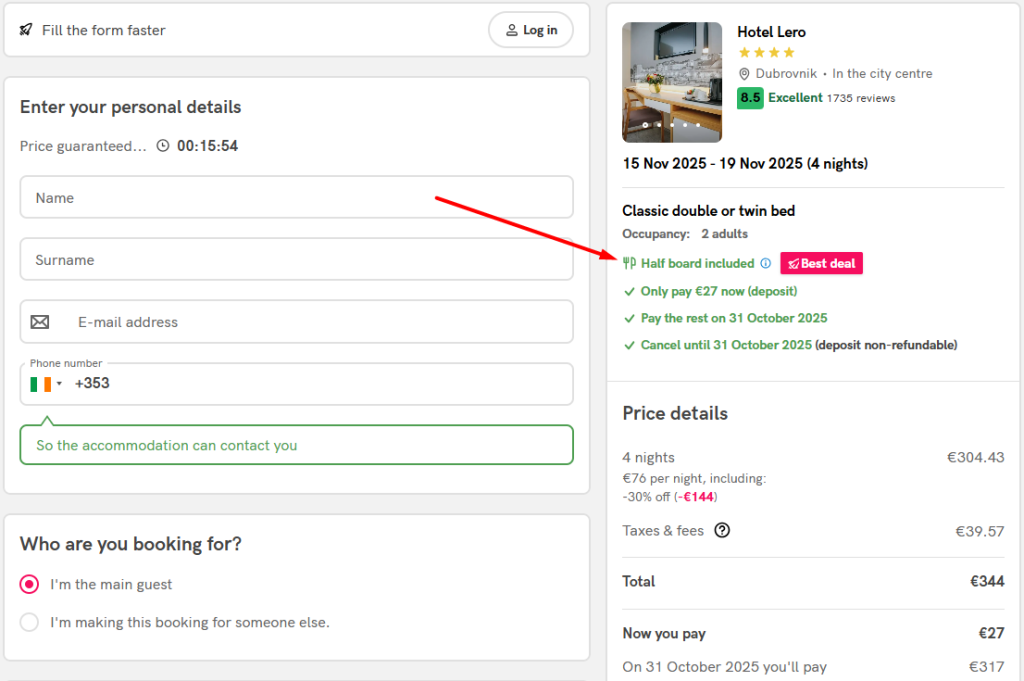This screenshot has height=681, width=1024.
Task: Click the 00:15:54 price guarantee timer
Action: [208, 146]
